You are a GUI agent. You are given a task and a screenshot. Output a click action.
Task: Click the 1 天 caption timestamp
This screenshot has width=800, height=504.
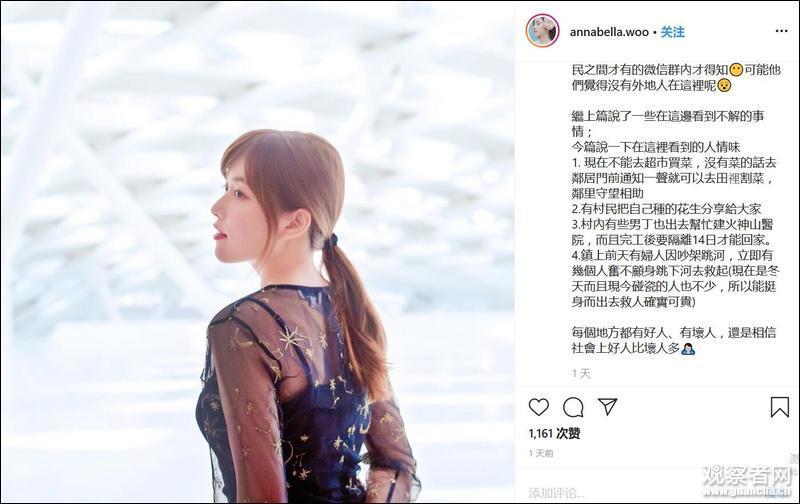click(581, 374)
